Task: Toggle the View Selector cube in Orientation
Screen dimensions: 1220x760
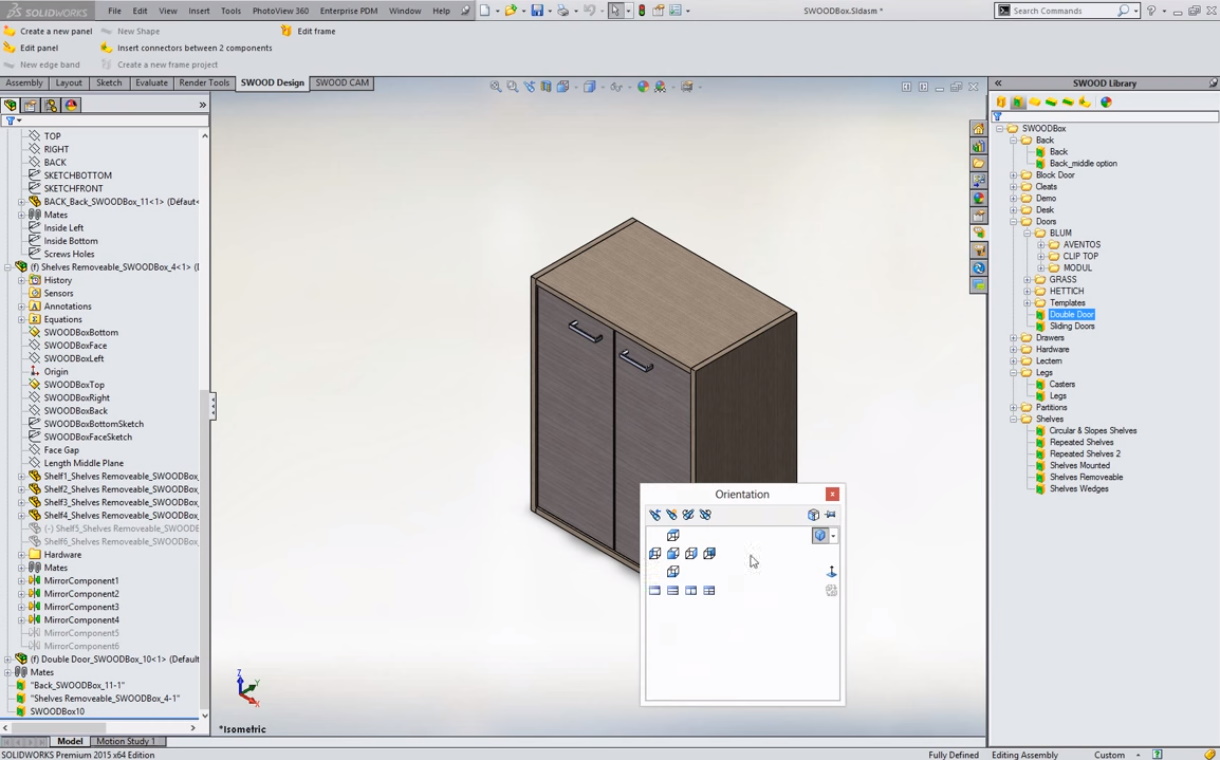Action: (813, 515)
